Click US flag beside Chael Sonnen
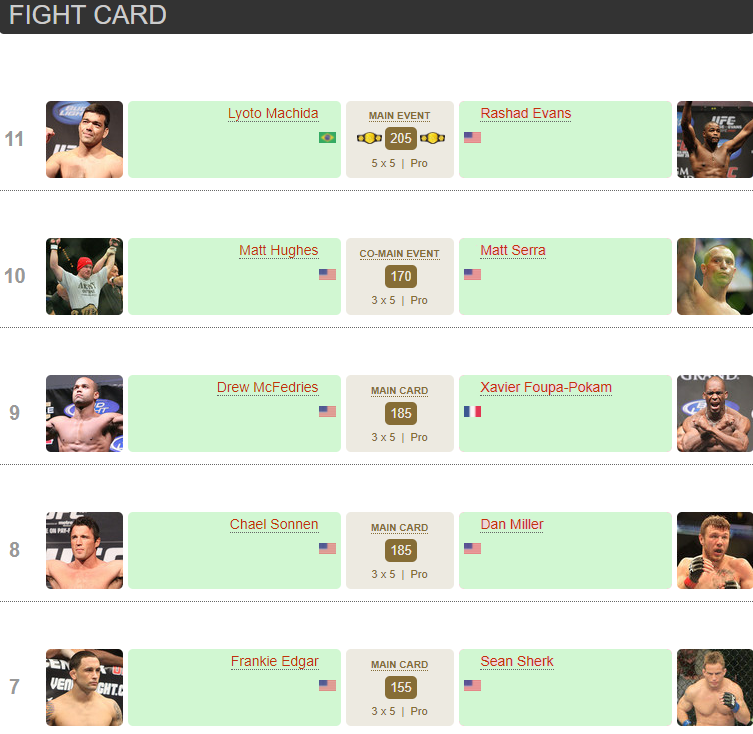Image resolution: width=753 pixels, height=734 pixels. pos(327,548)
